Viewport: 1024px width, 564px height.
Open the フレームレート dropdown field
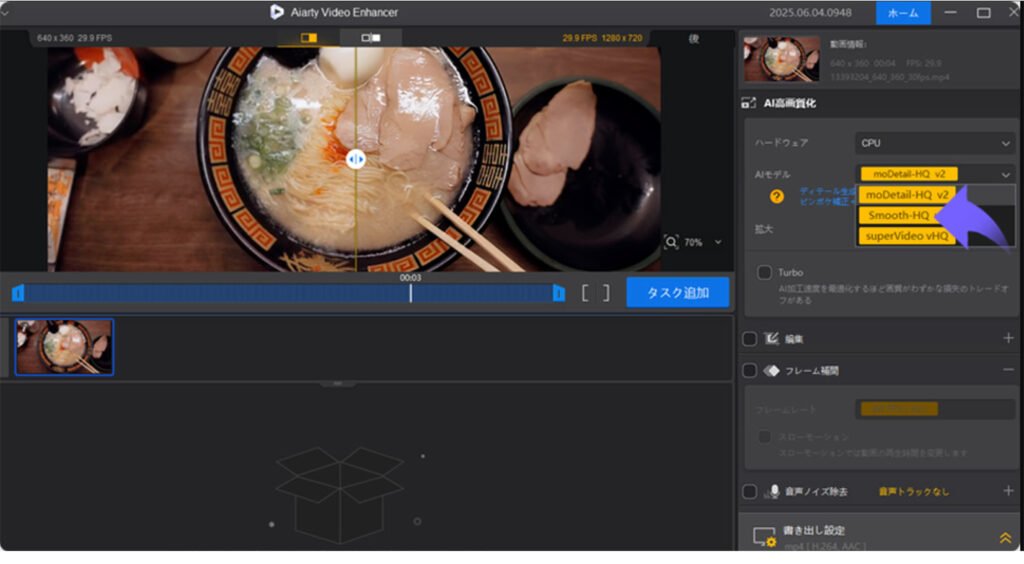pos(935,409)
